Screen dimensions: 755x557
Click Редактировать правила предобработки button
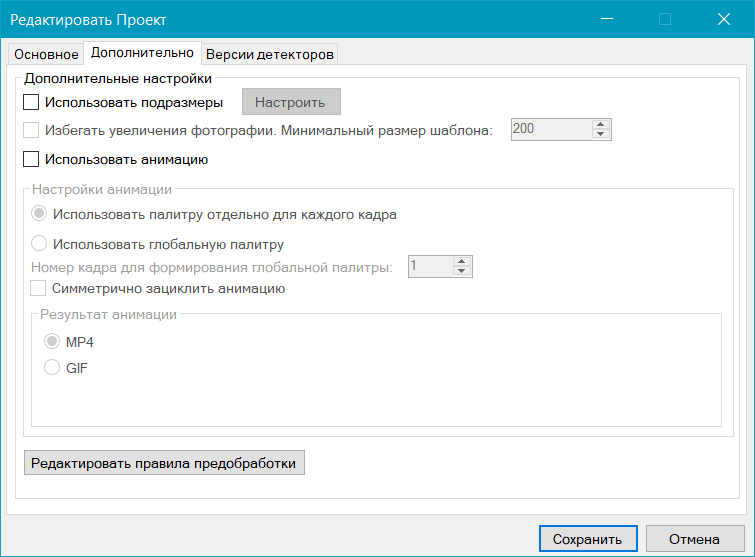pyautogui.click(x=164, y=464)
